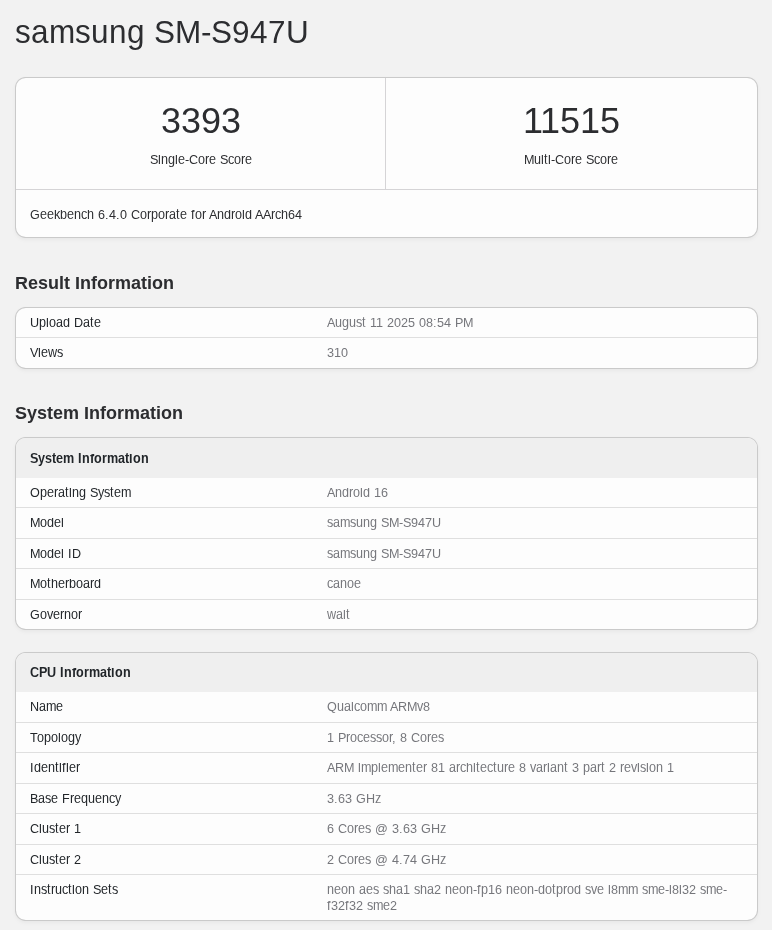Viewport: 772px width, 930px height.
Task: Click Geekbench 6.4.0 Corporate version text
Action: (166, 215)
